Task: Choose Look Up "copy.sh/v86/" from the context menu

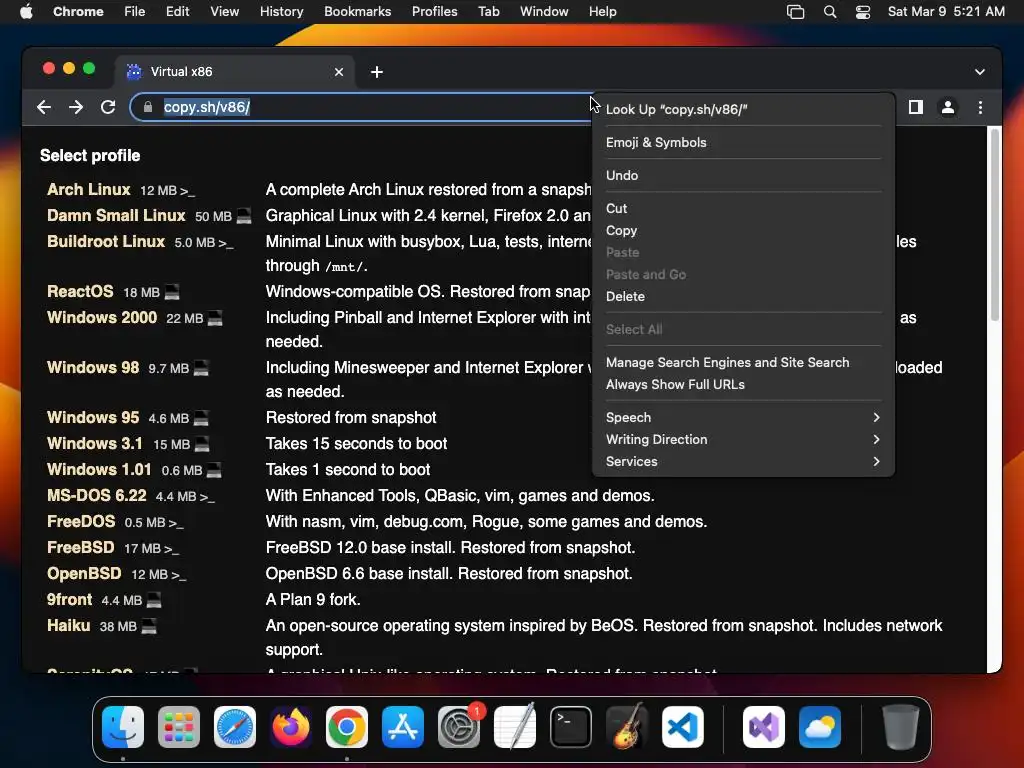Action: click(743, 110)
